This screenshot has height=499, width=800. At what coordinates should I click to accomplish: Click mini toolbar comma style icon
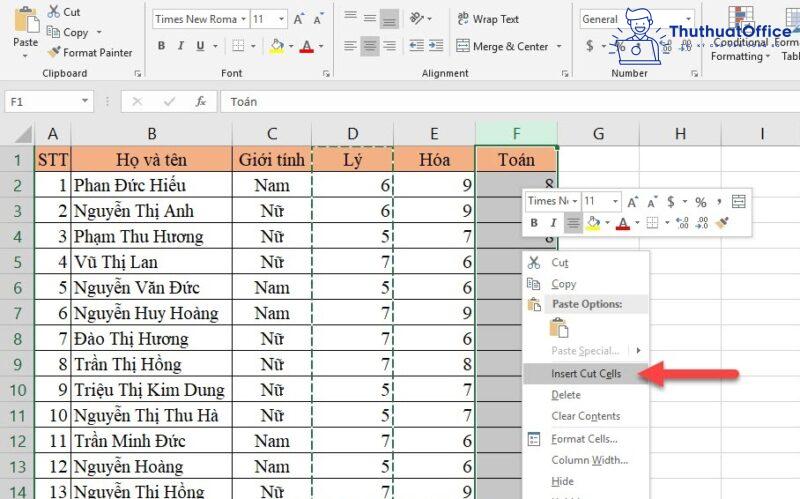point(719,202)
